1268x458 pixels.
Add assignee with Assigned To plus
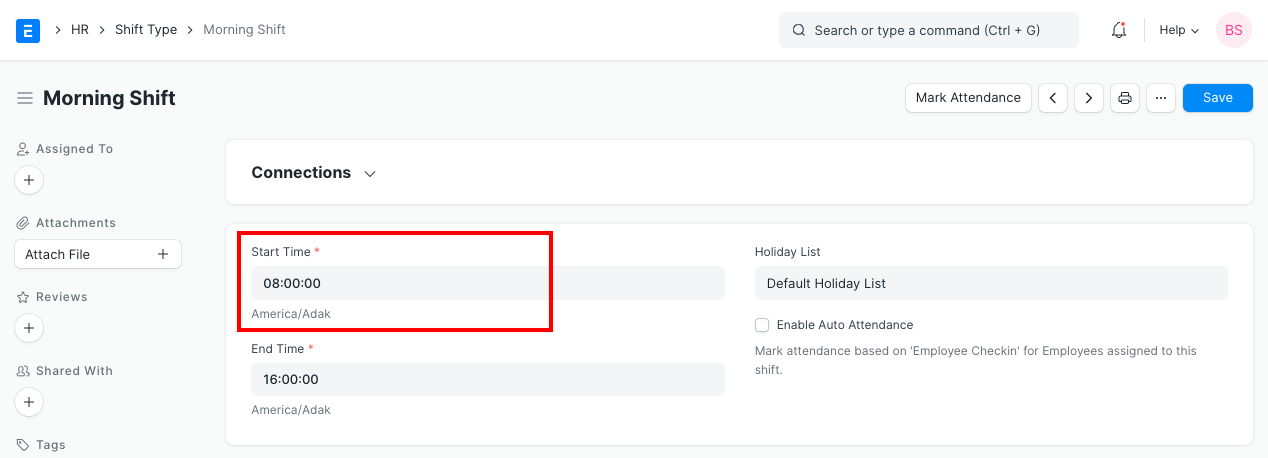coord(29,181)
